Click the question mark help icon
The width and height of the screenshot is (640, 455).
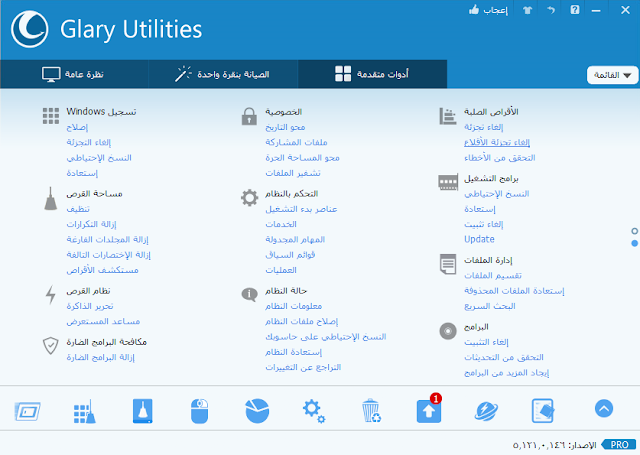pos(575,10)
